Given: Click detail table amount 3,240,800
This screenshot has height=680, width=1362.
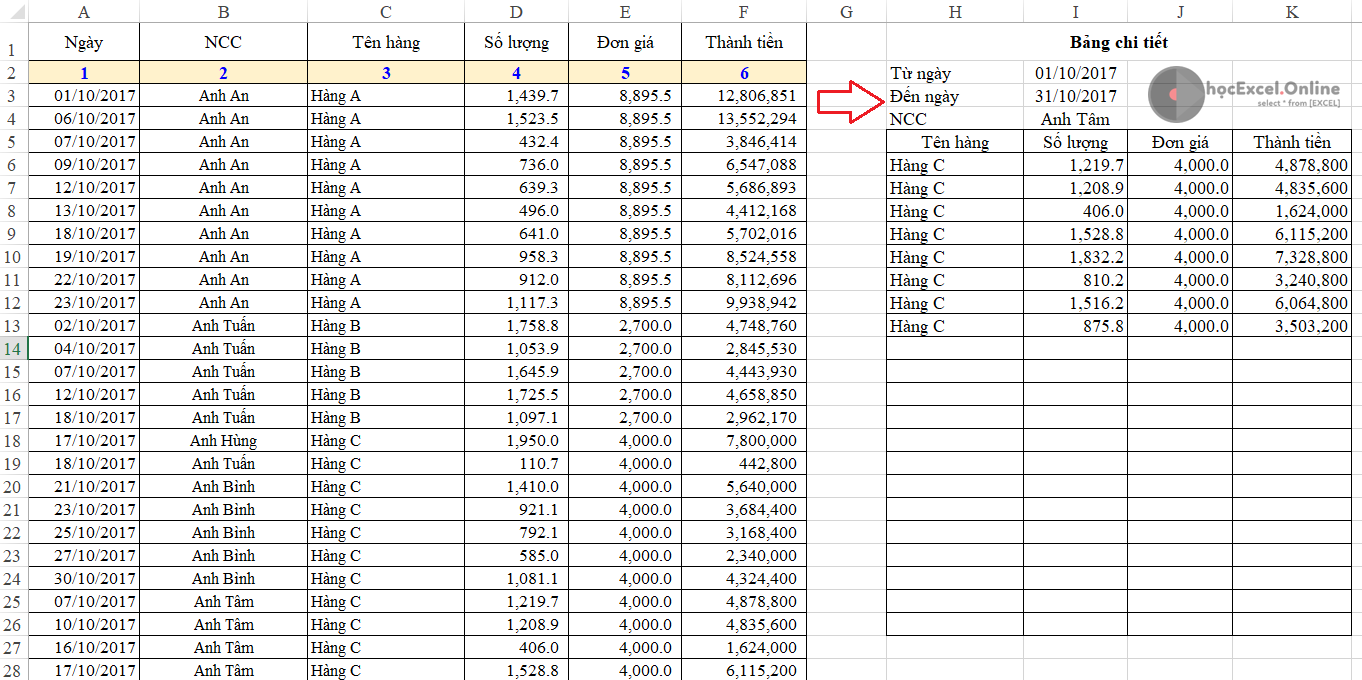Looking at the screenshot, I should point(1293,280).
